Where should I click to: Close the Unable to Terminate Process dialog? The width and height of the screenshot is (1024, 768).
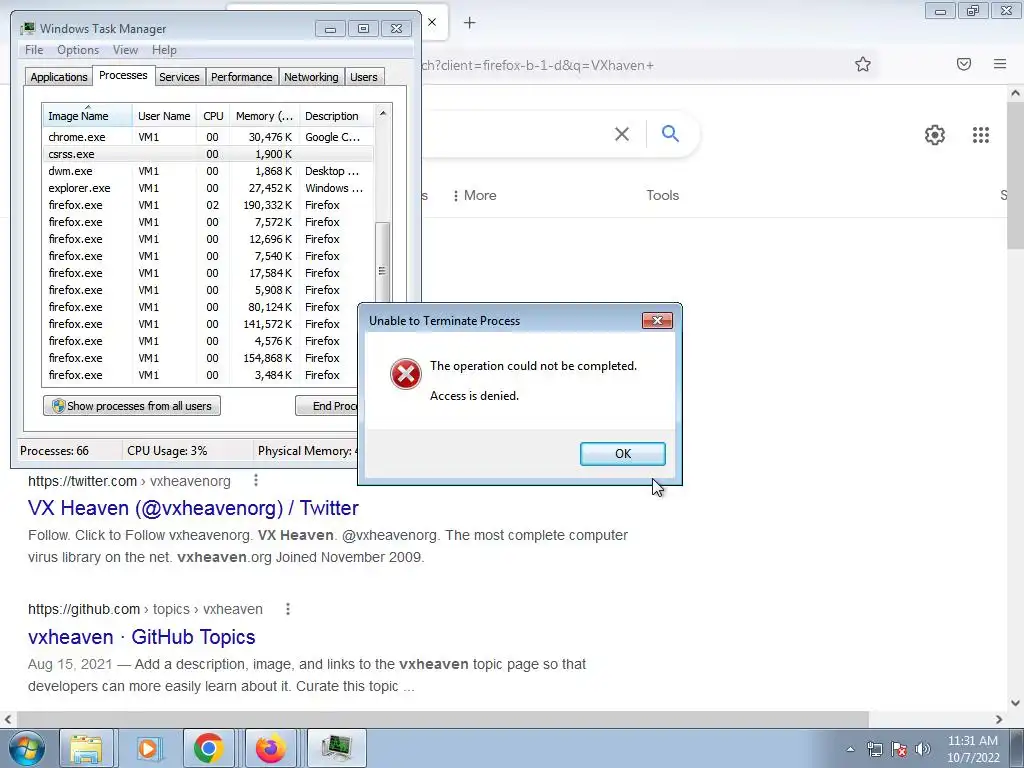point(657,320)
